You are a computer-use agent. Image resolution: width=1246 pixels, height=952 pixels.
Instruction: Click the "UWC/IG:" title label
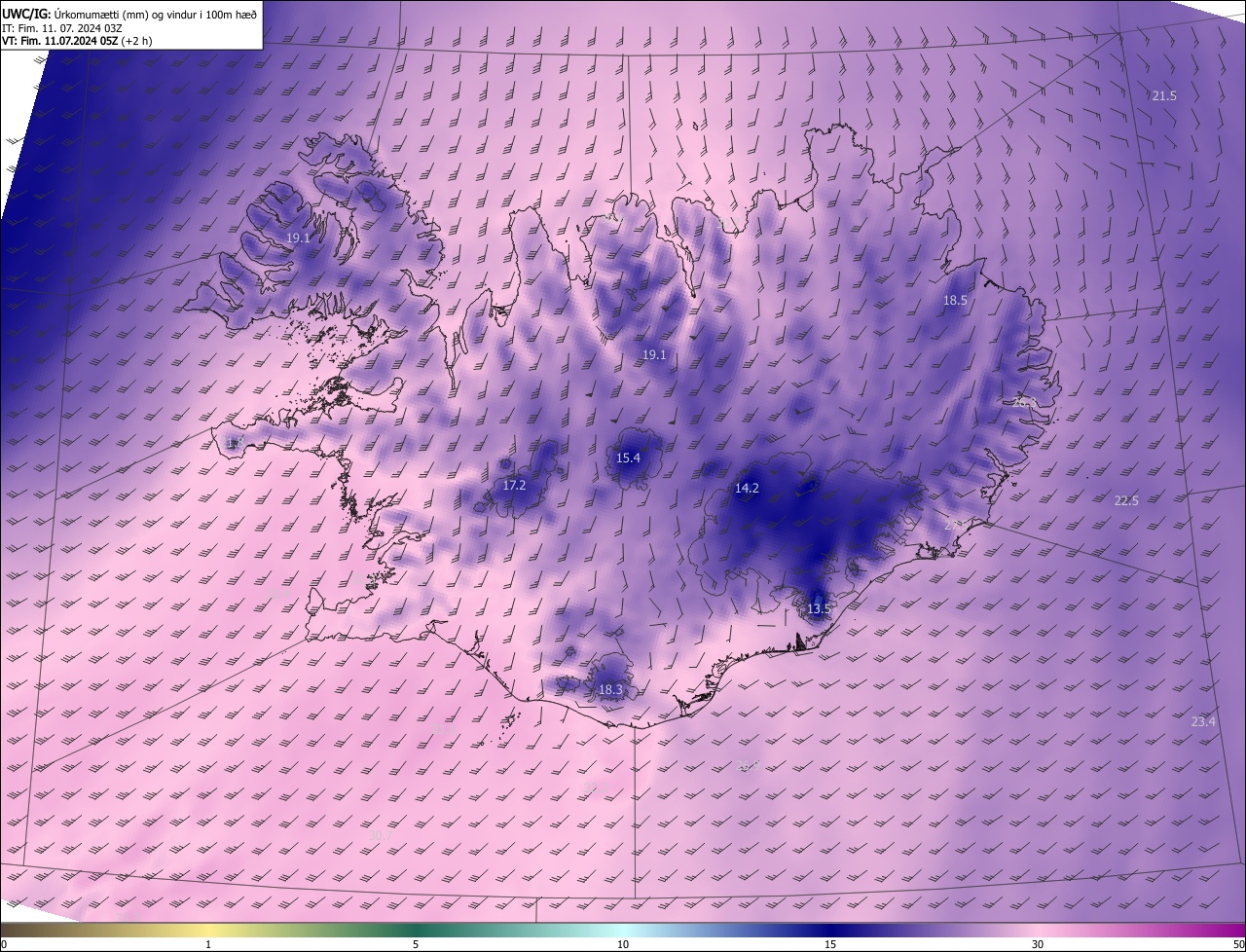point(25,13)
